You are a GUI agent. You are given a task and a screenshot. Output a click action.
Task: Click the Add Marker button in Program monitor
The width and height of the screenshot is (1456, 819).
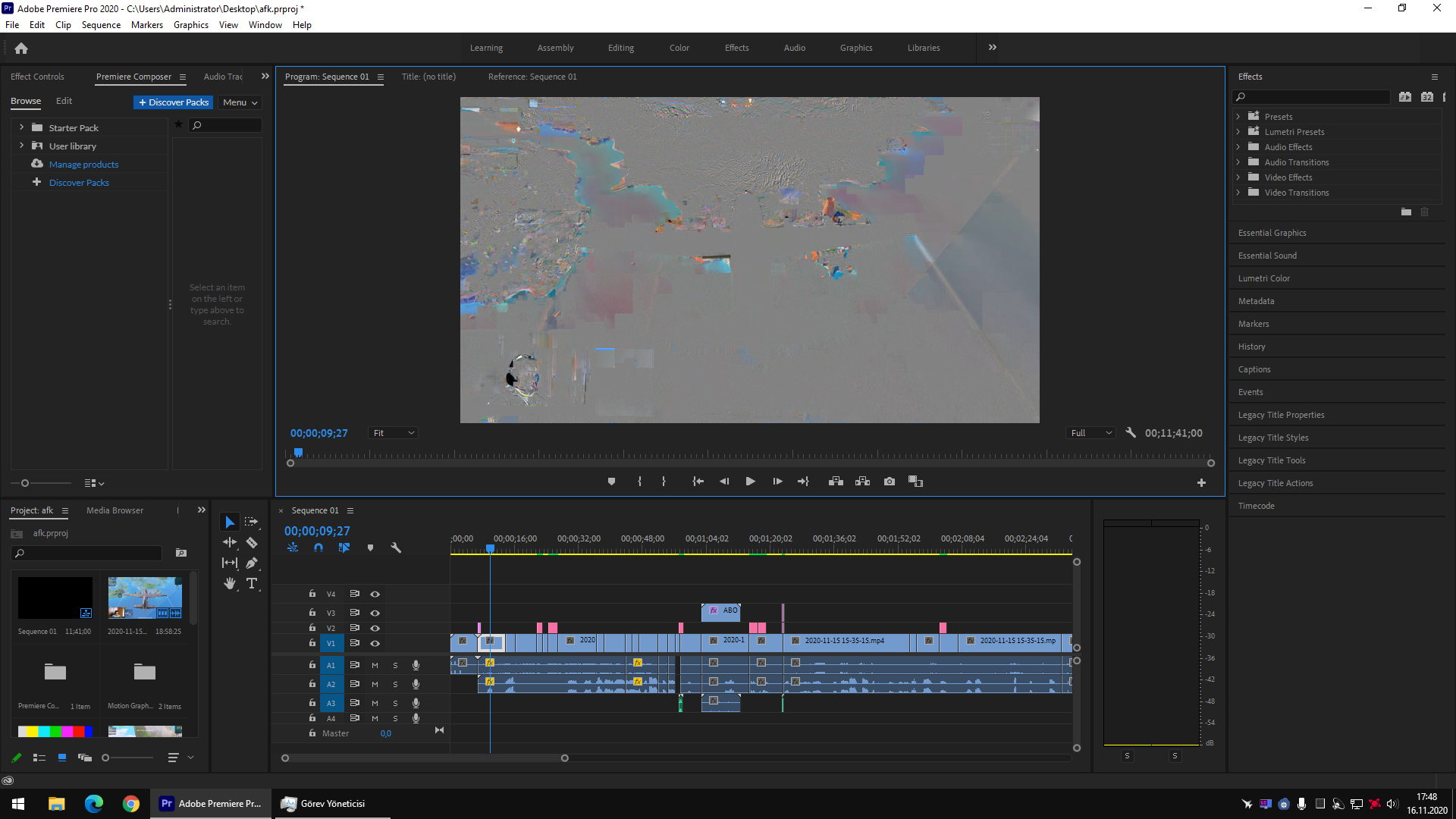pyautogui.click(x=611, y=482)
